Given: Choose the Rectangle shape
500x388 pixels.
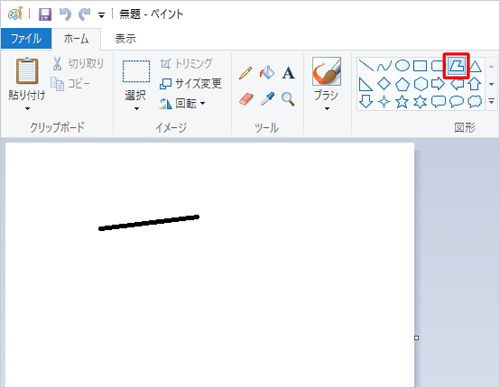Looking at the screenshot, I should tap(420, 66).
